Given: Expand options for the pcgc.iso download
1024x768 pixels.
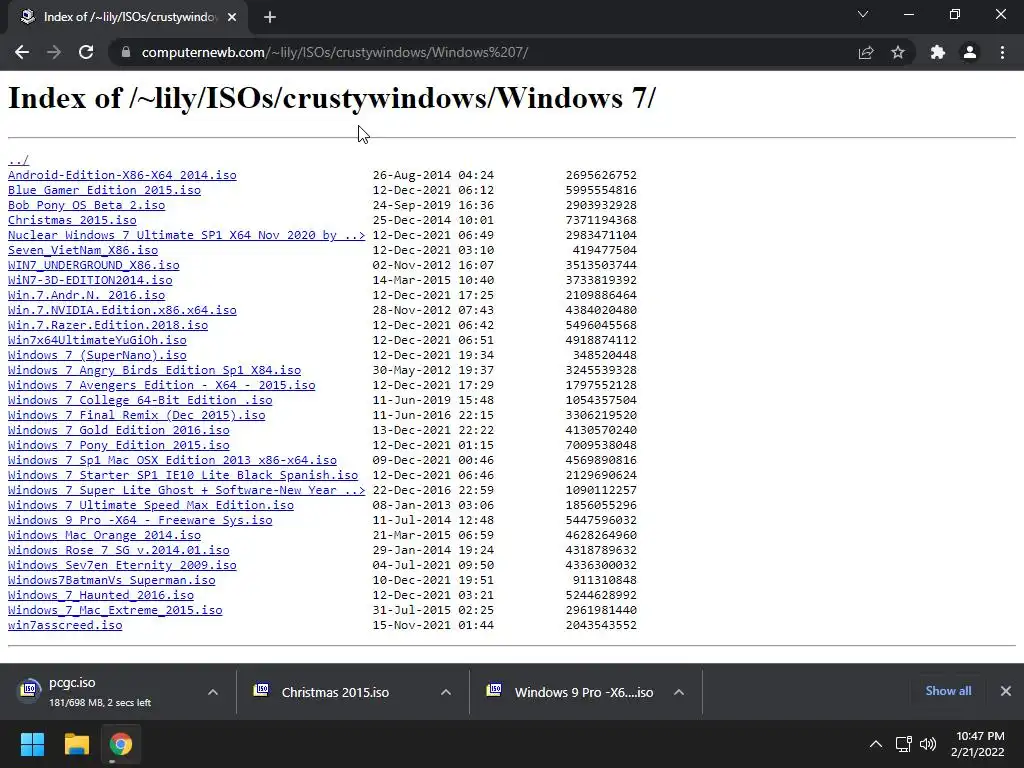Looking at the screenshot, I should pos(213,692).
